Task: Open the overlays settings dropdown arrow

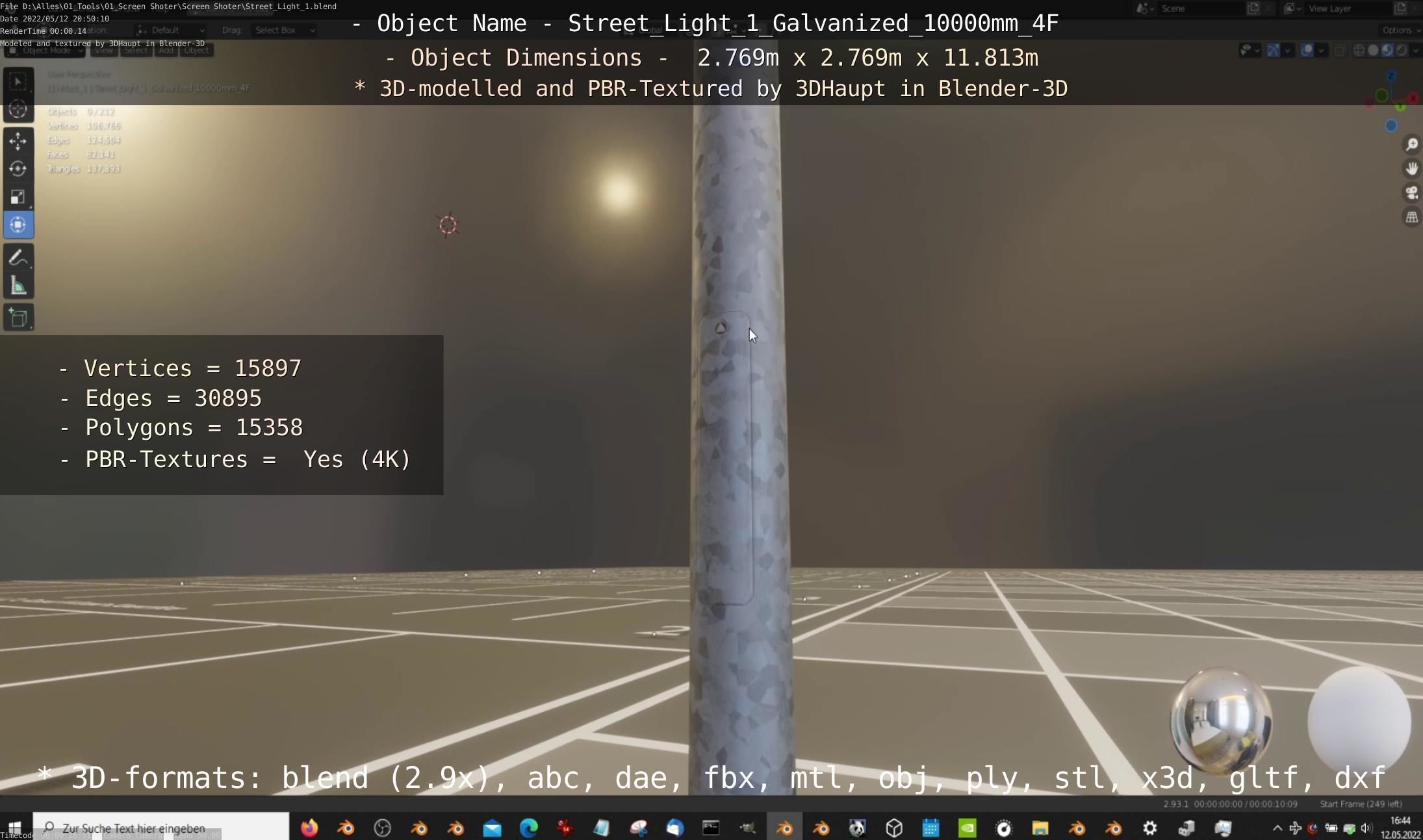Action: coord(1322,50)
